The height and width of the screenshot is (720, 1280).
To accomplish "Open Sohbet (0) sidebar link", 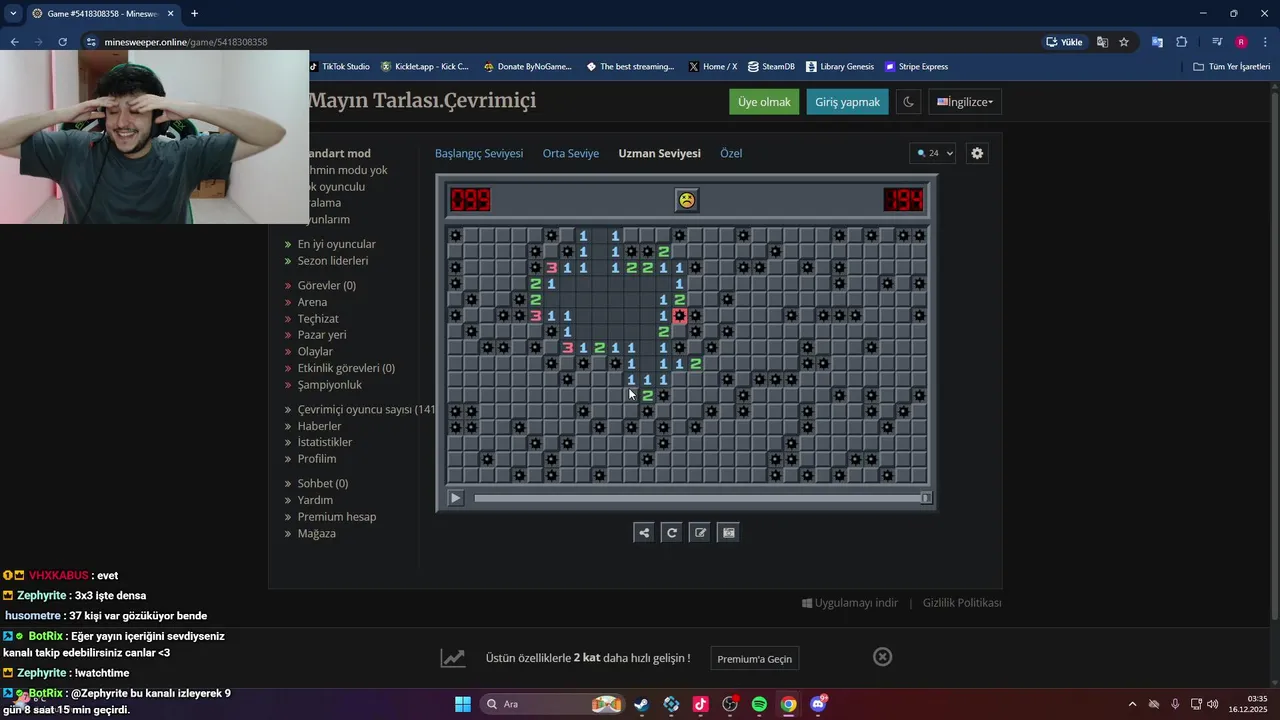I will tap(323, 484).
